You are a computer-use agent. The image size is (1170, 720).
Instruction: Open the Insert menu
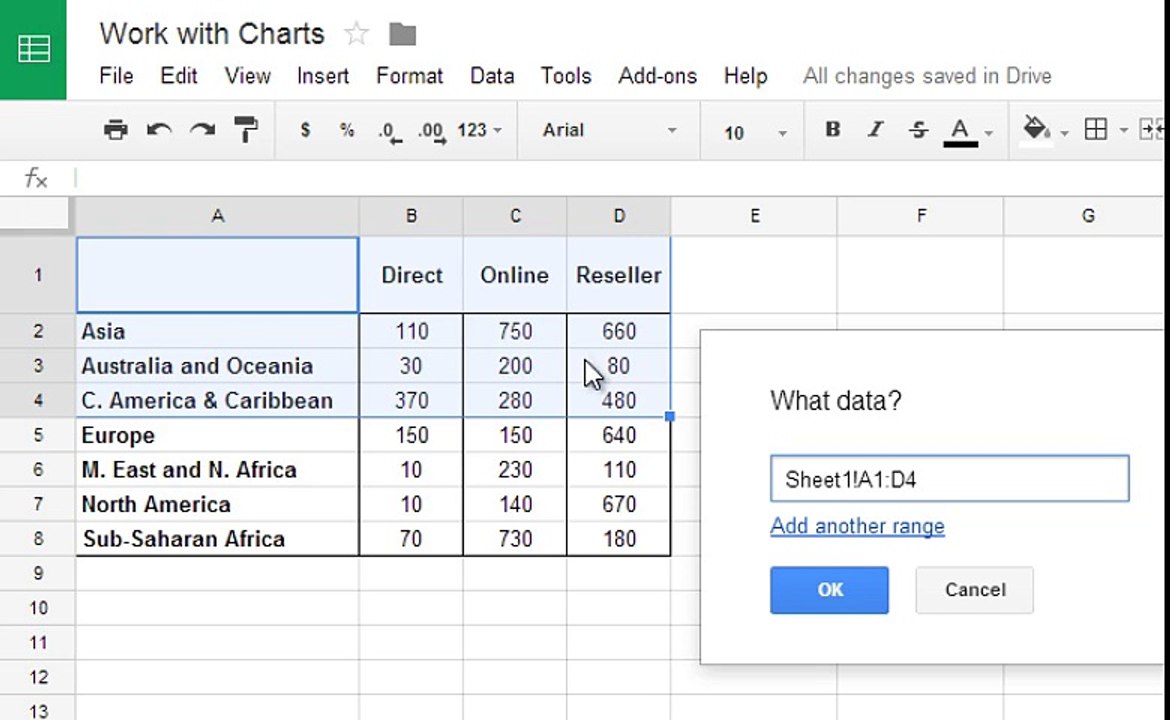pos(322,76)
